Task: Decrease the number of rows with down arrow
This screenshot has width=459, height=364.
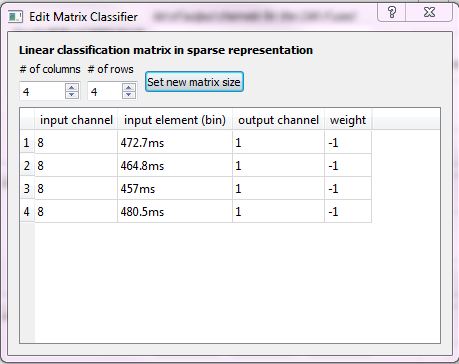Action: click(129, 95)
